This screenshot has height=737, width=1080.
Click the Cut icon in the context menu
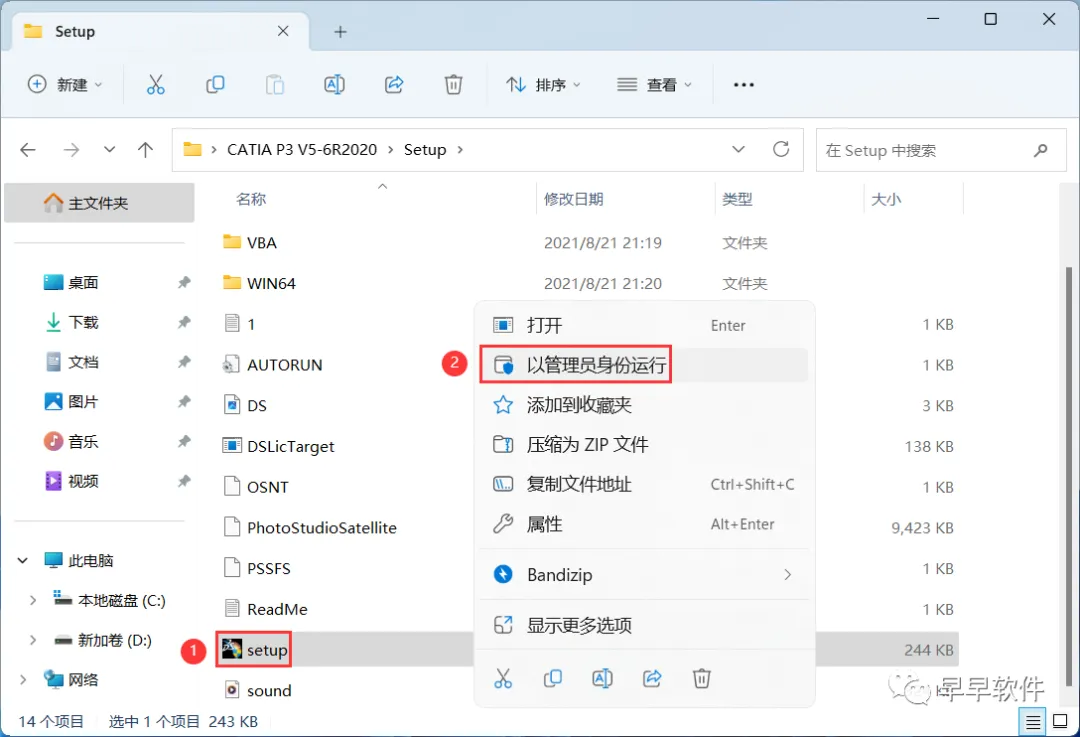point(503,678)
